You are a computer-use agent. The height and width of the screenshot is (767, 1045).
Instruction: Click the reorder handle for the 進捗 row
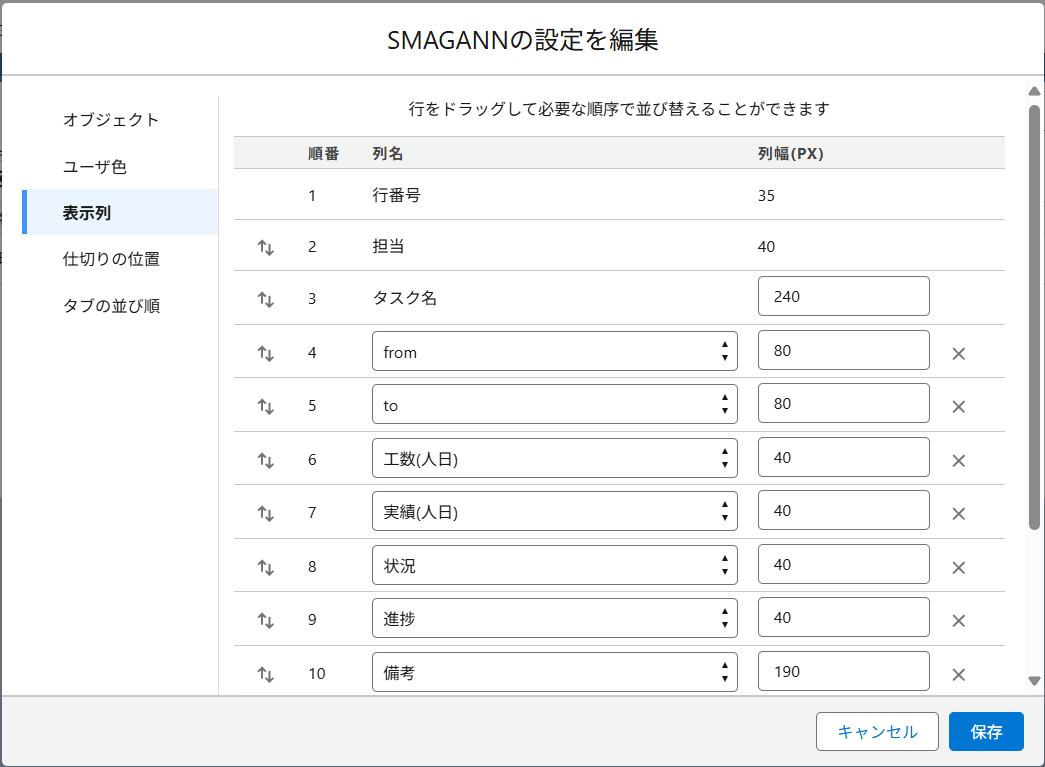(266, 620)
